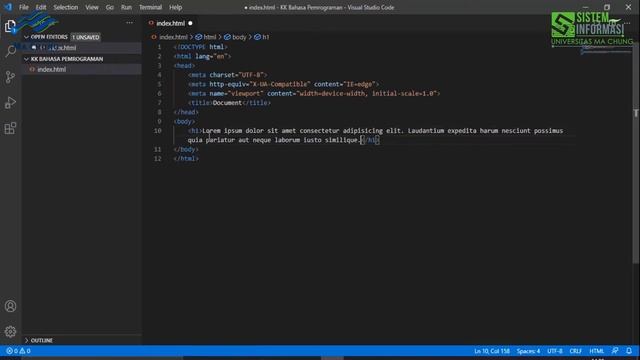Expand the Outline section
640x360 pixels.
38,340
